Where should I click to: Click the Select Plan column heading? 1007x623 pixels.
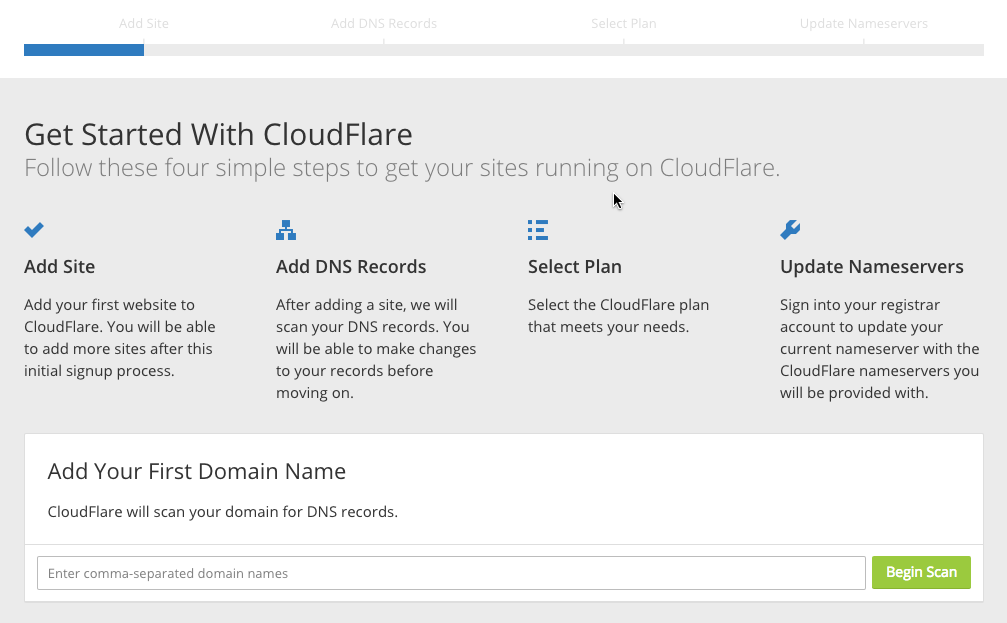(575, 267)
